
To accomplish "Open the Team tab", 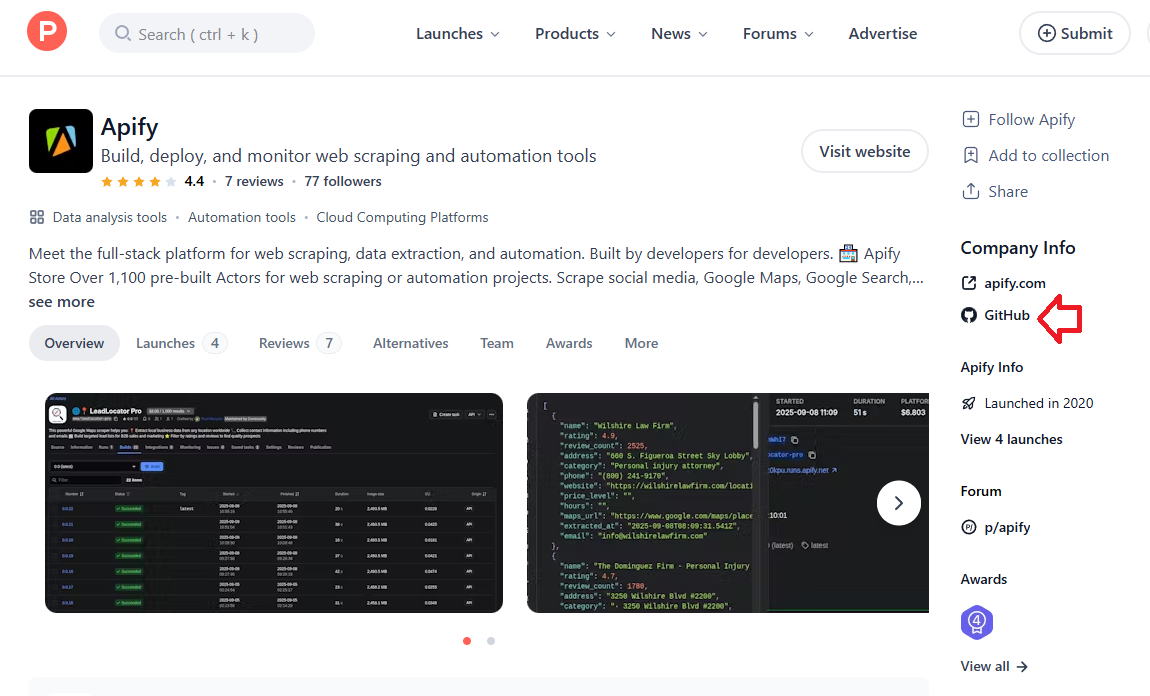I will (497, 343).
